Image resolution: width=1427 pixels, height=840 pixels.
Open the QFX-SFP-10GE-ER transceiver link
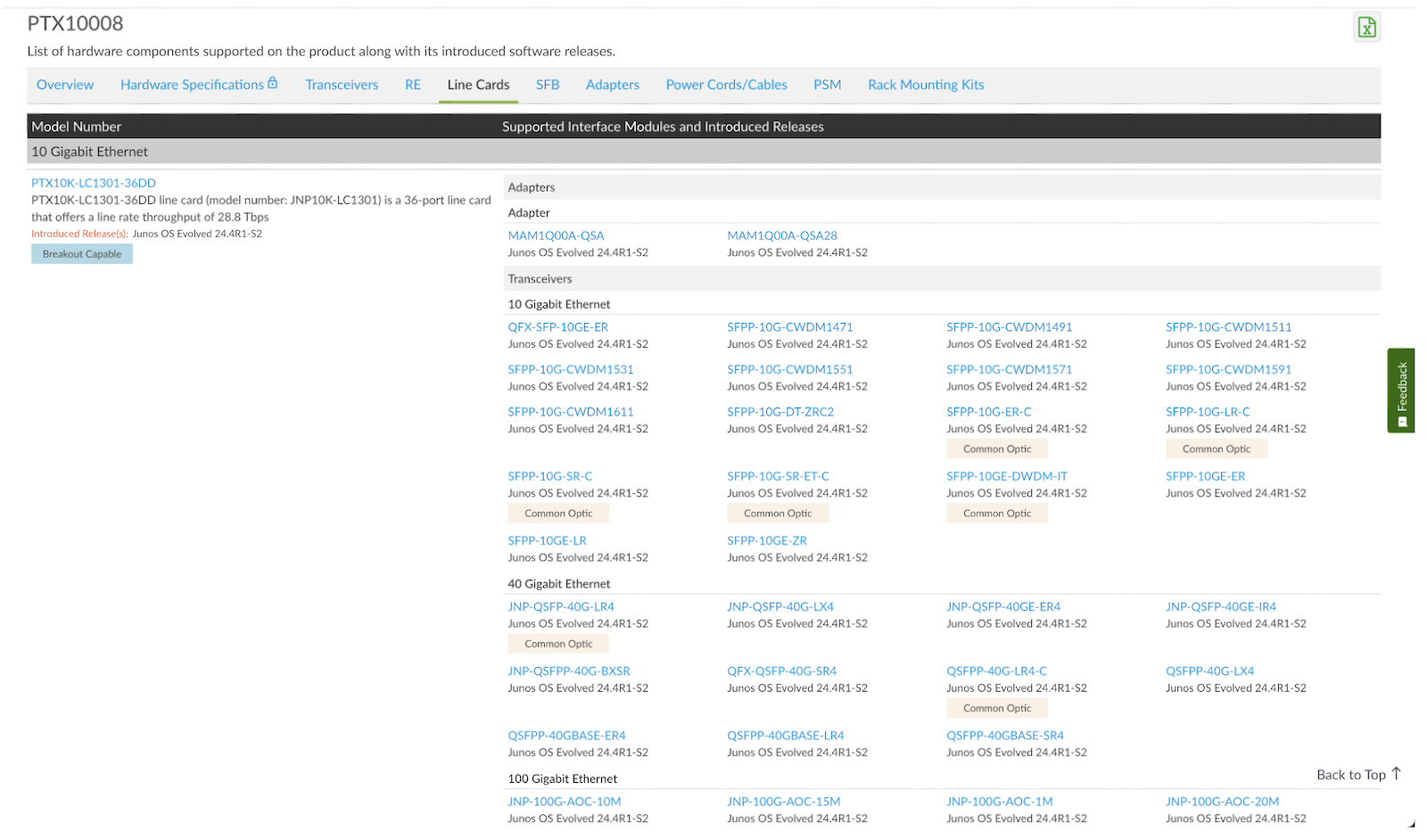click(558, 327)
